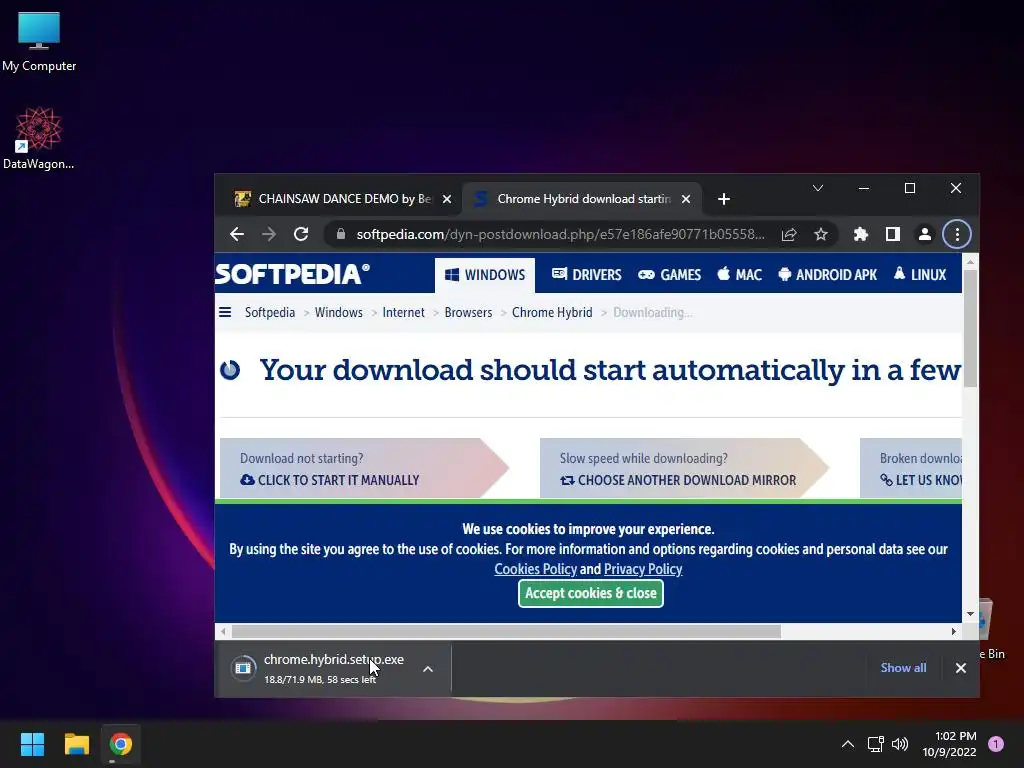Expand download item options chevron
The height and width of the screenshot is (768, 1024).
point(428,669)
